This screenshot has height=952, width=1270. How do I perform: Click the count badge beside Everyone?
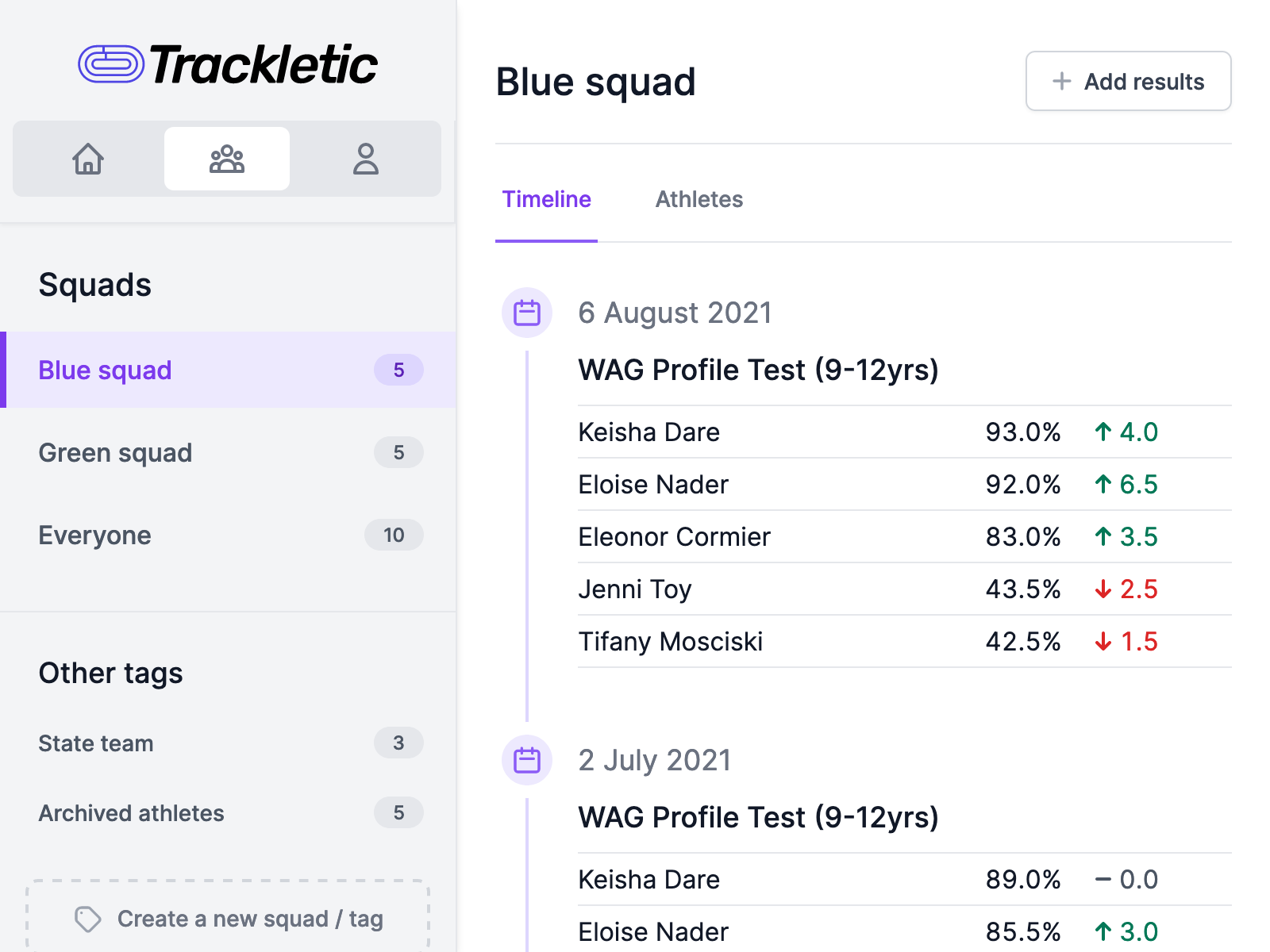394,535
